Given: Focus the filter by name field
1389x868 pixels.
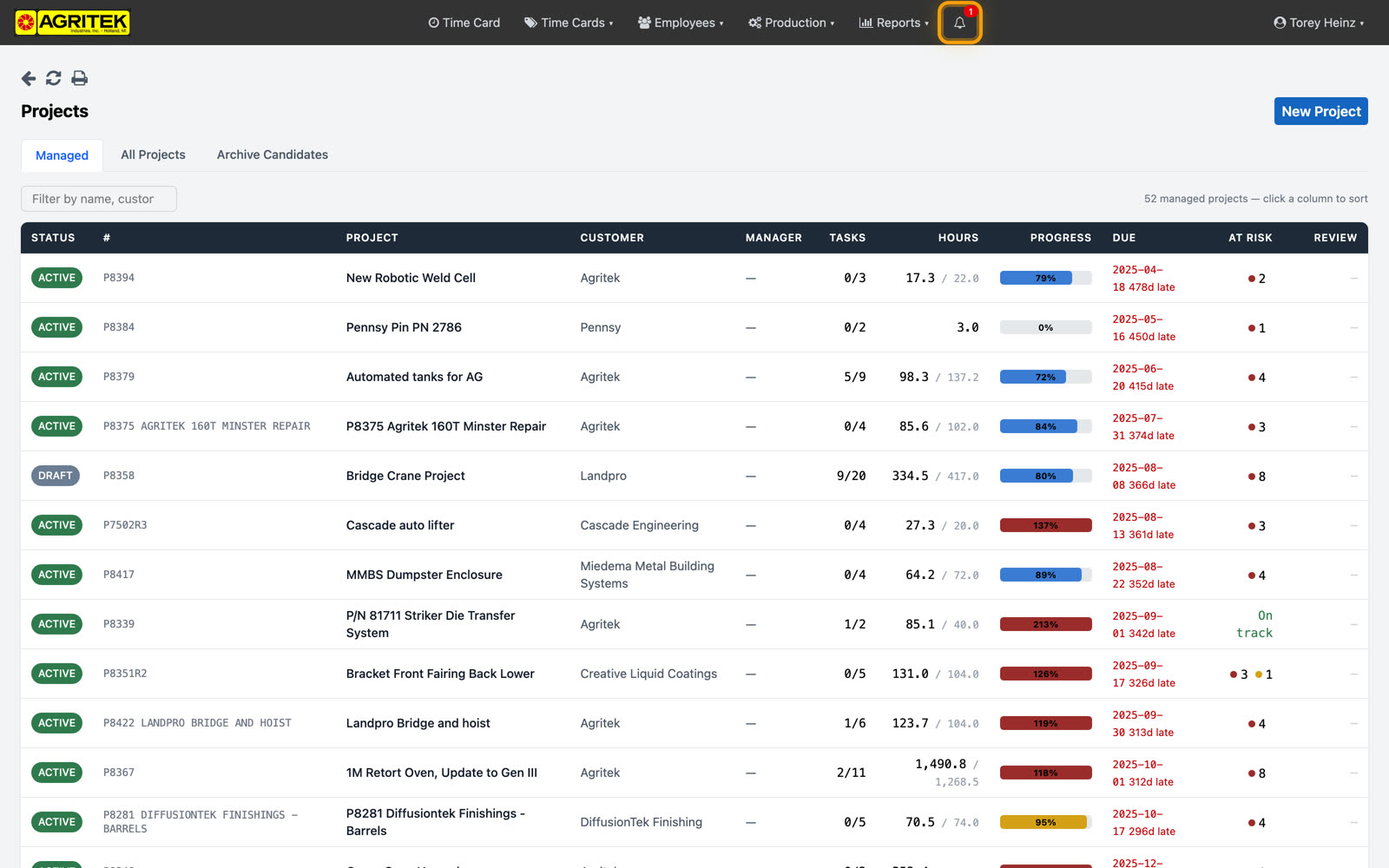Looking at the screenshot, I should coord(99,199).
